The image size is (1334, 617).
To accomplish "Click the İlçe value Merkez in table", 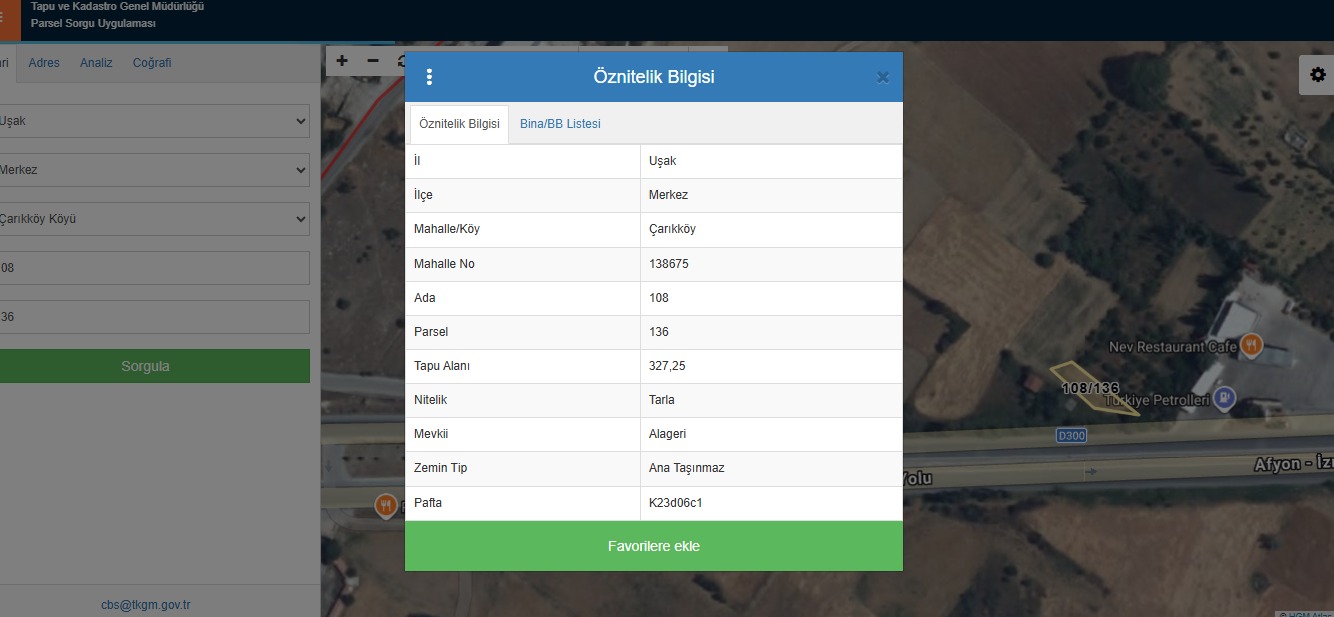I will point(668,195).
